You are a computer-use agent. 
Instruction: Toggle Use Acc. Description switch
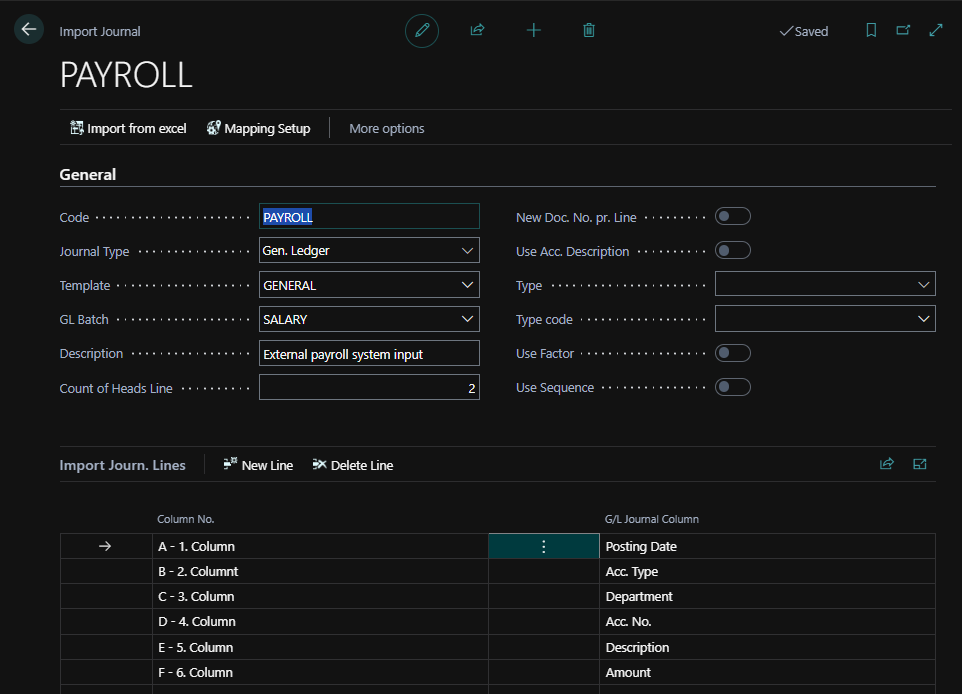[732, 251]
